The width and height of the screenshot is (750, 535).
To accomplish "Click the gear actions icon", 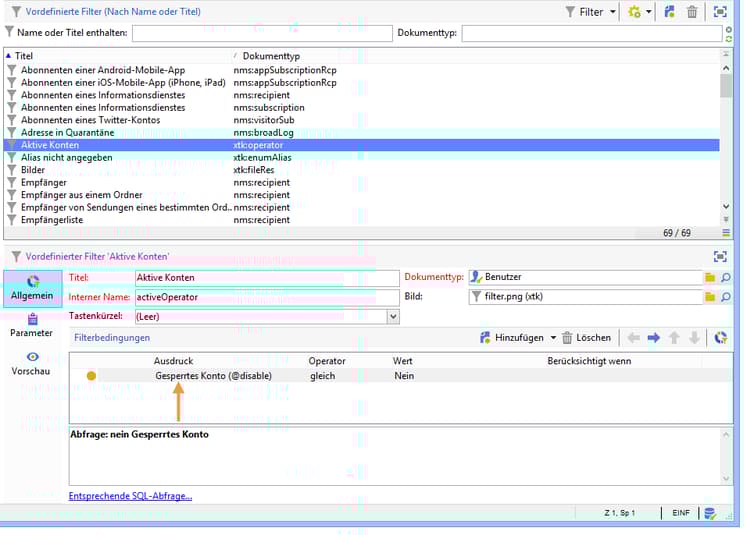I will [x=634, y=12].
